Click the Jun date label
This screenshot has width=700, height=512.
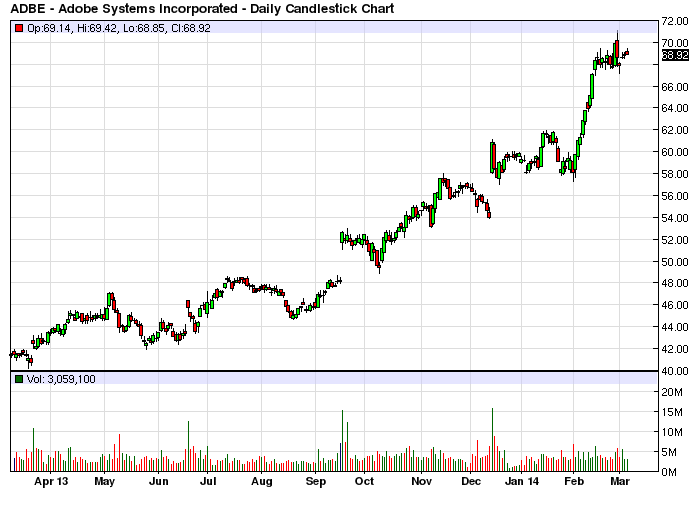point(158,482)
